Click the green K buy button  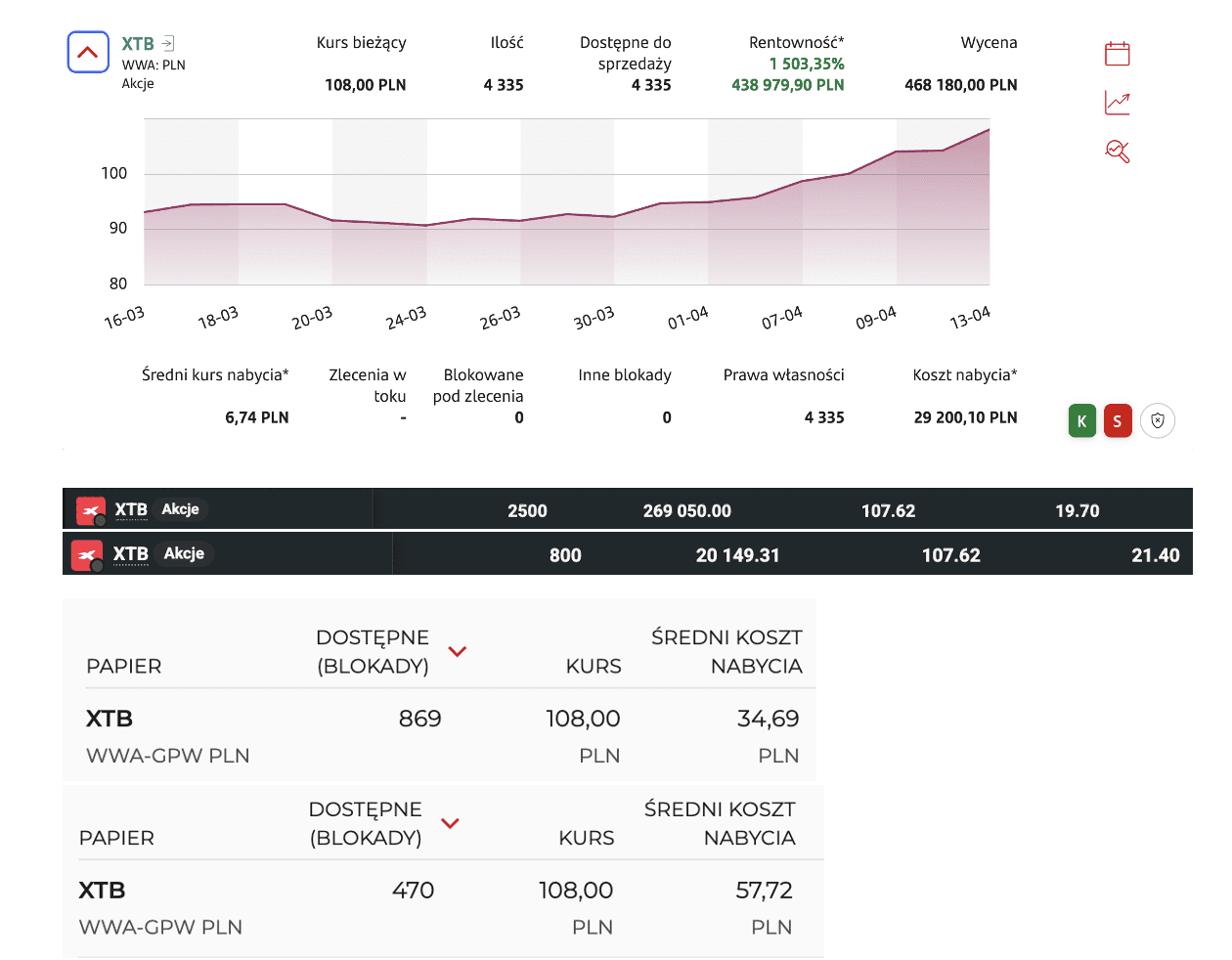(1082, 421)
